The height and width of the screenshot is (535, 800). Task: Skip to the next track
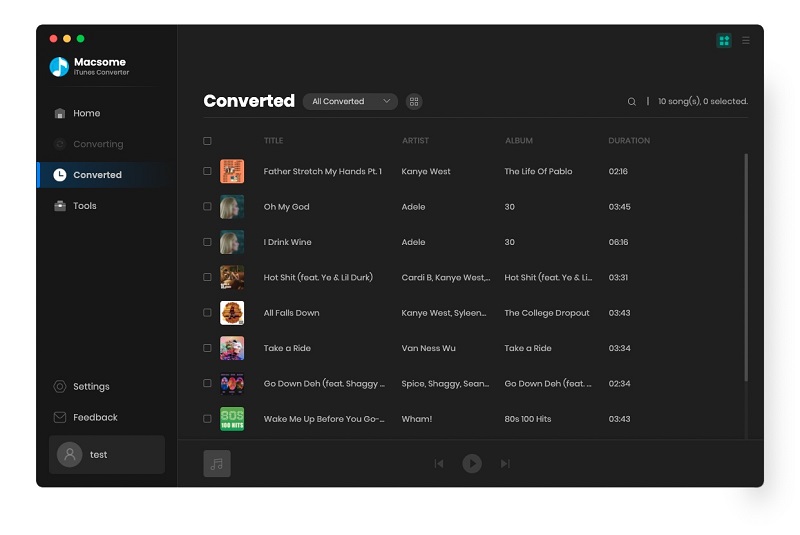(505, 464)
